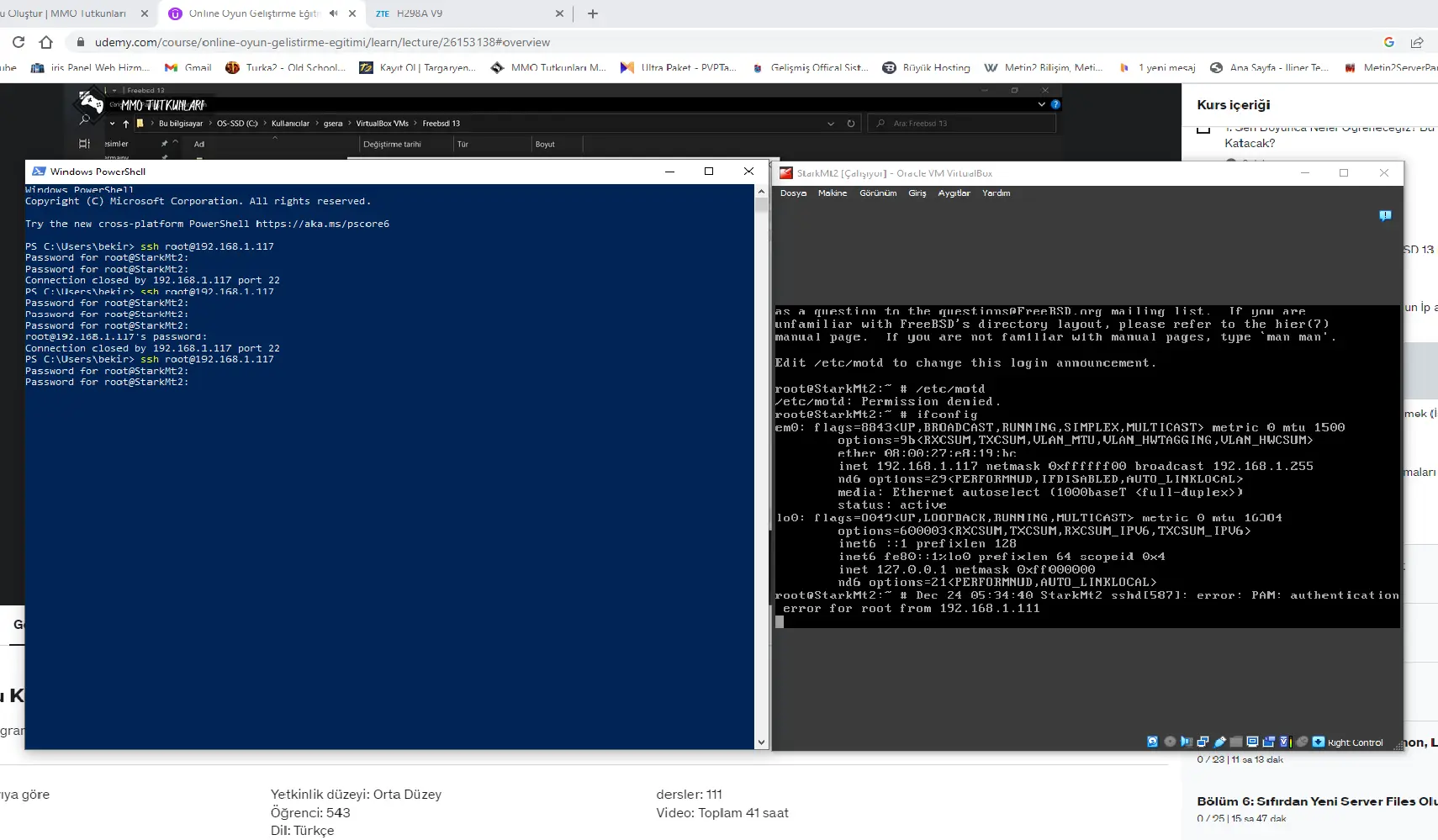1438x840 pixels.
Task: Open the Gmail bookmark
Action: [x=188, y=67]
